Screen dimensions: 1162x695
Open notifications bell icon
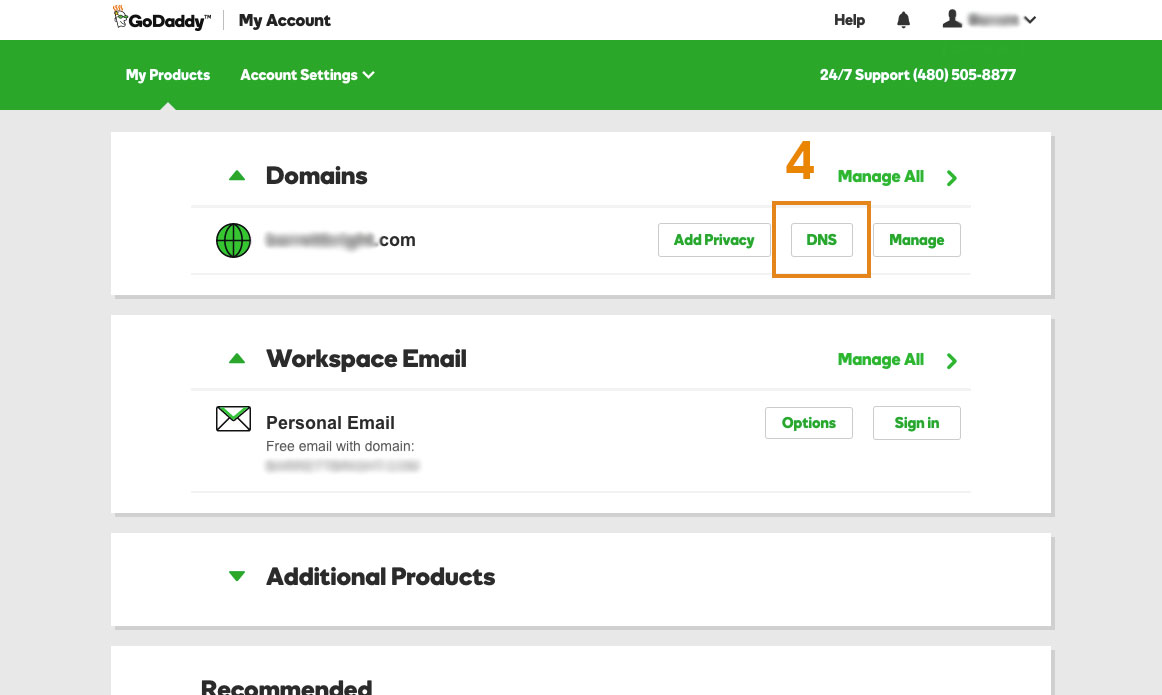903,20
